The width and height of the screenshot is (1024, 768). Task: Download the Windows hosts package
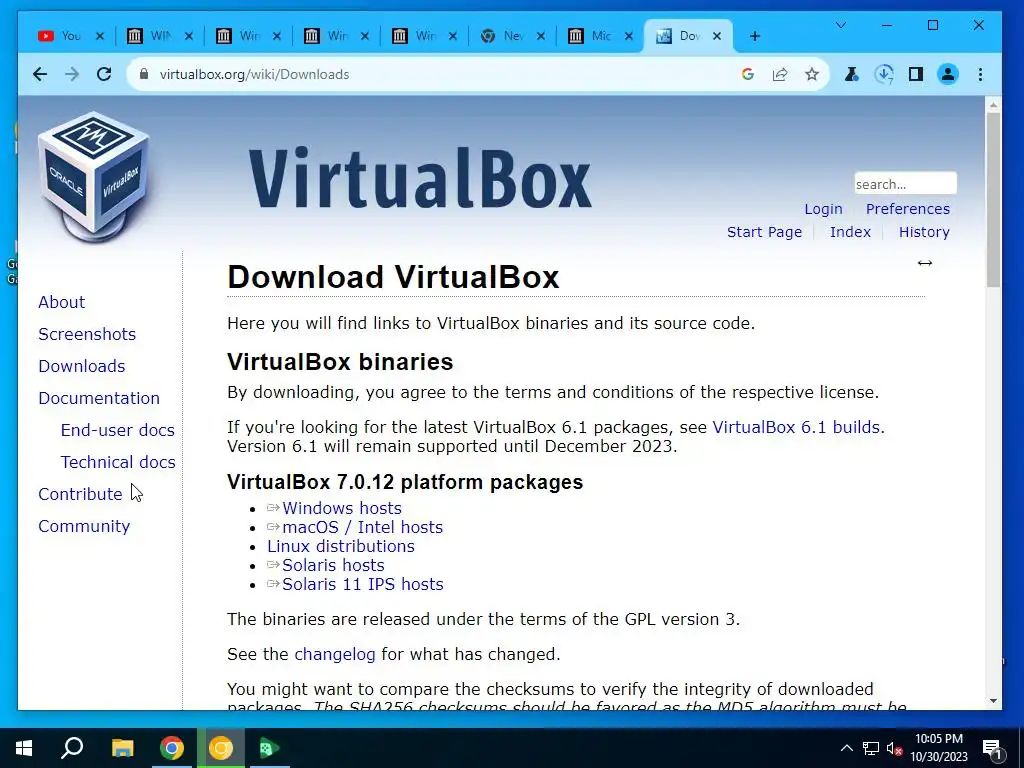tap(342, 508)
